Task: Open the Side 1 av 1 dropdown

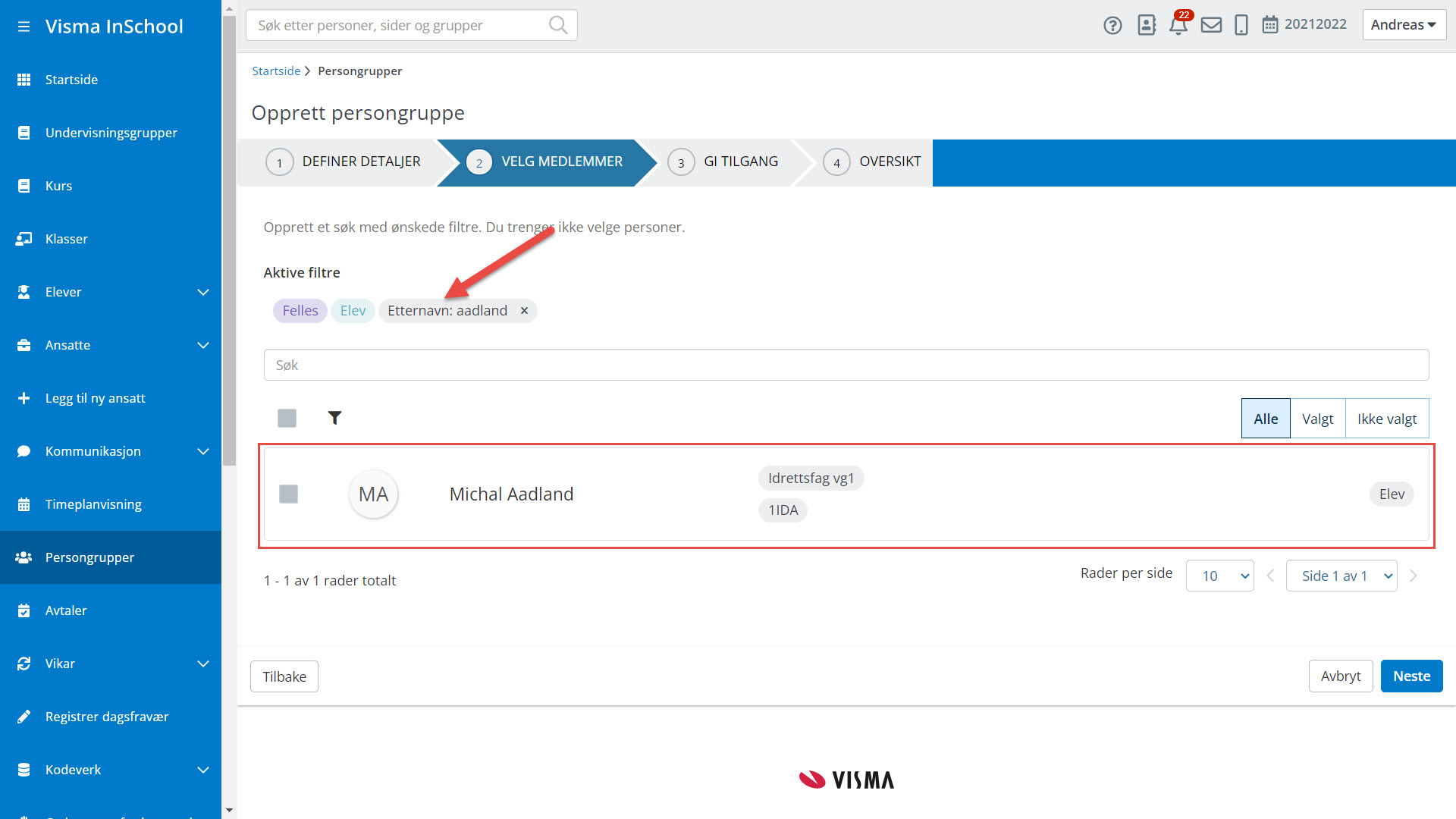Action: pyautogui.click(x=1341, y=576)
